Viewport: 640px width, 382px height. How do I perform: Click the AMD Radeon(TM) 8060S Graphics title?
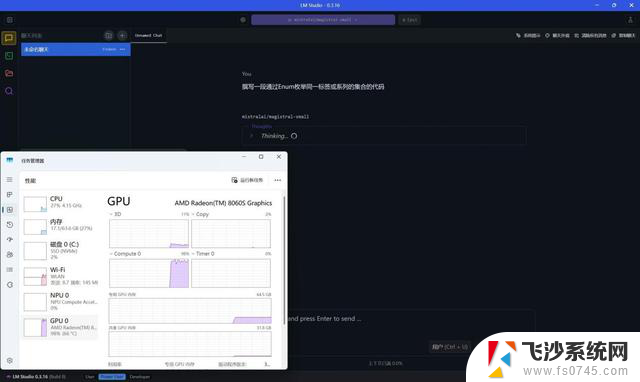[x=223, y=203]
